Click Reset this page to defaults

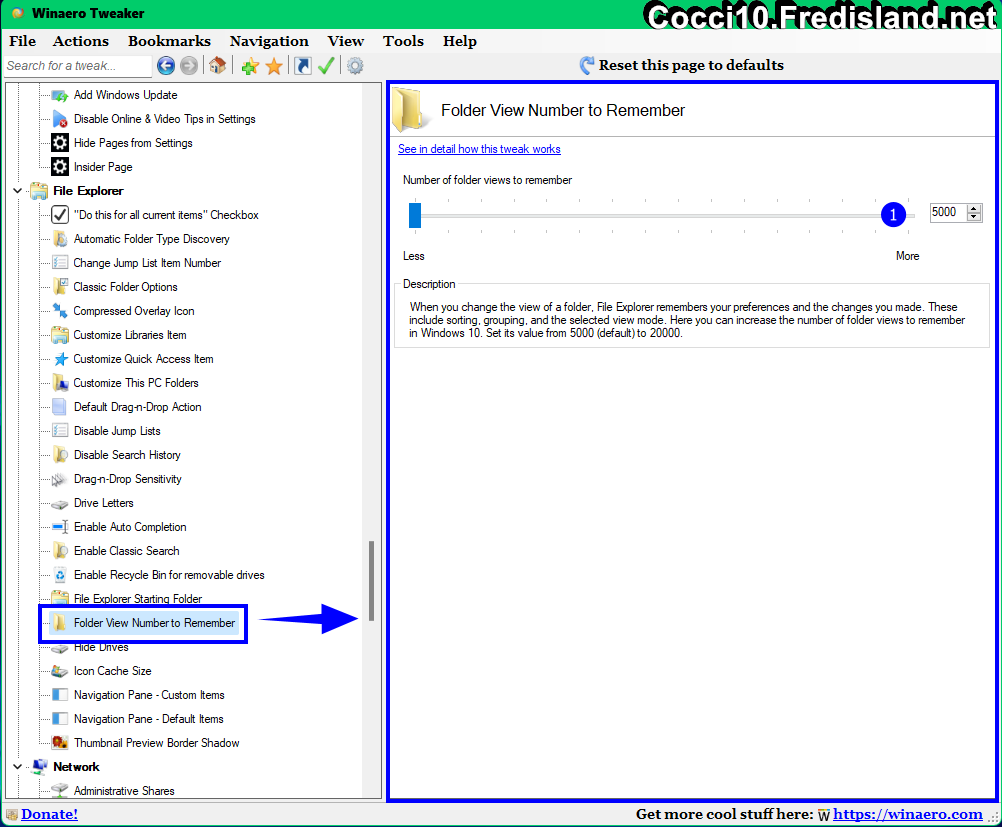(682, 65)
